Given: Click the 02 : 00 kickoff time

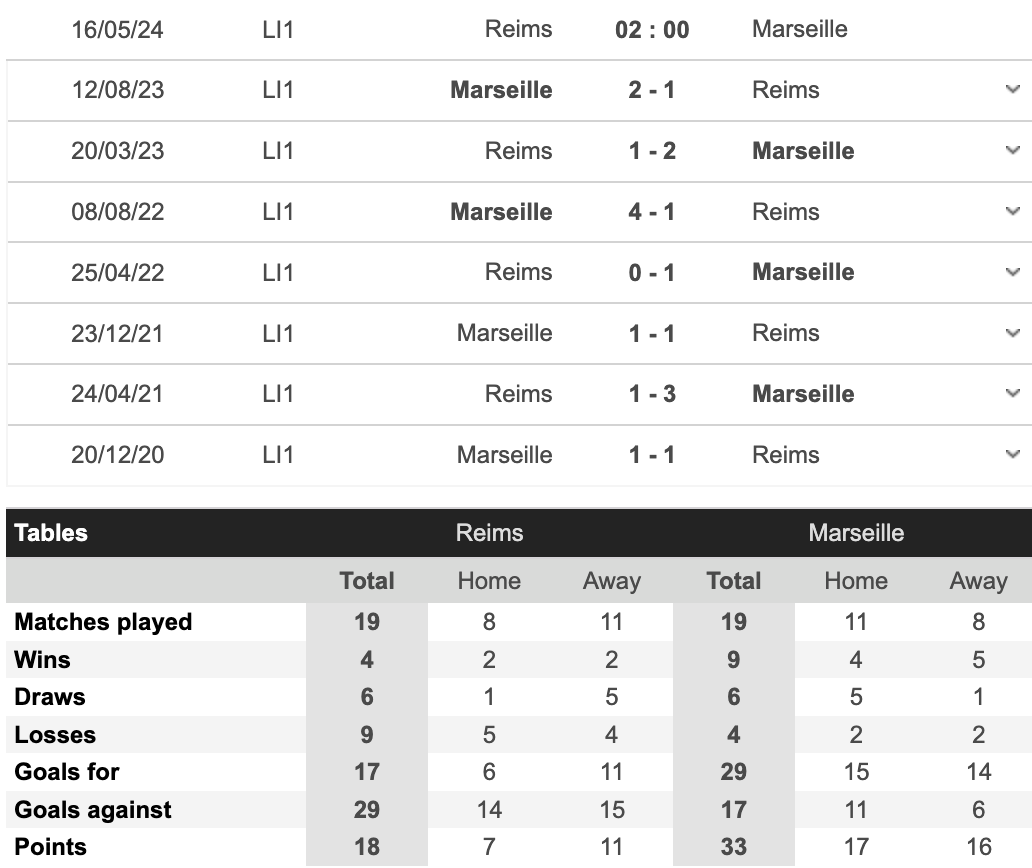Looking at the screenshot, I should pos(652,29).
